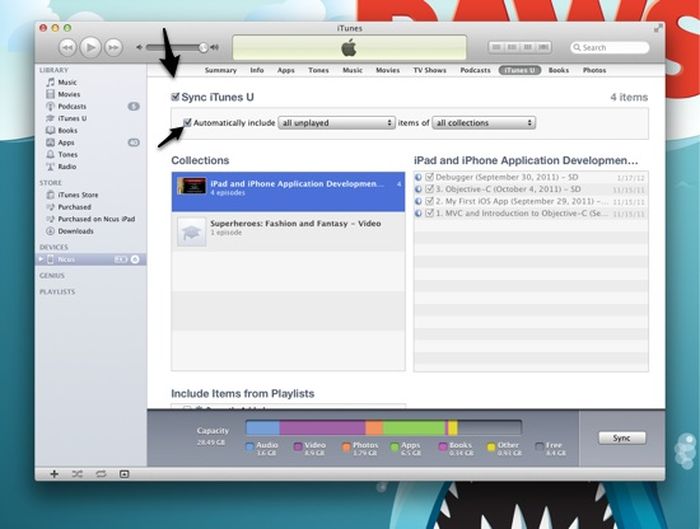Click the eject button beside Ncus device
The width and height of the screenshot is (700, 529).
click(135, 259)
